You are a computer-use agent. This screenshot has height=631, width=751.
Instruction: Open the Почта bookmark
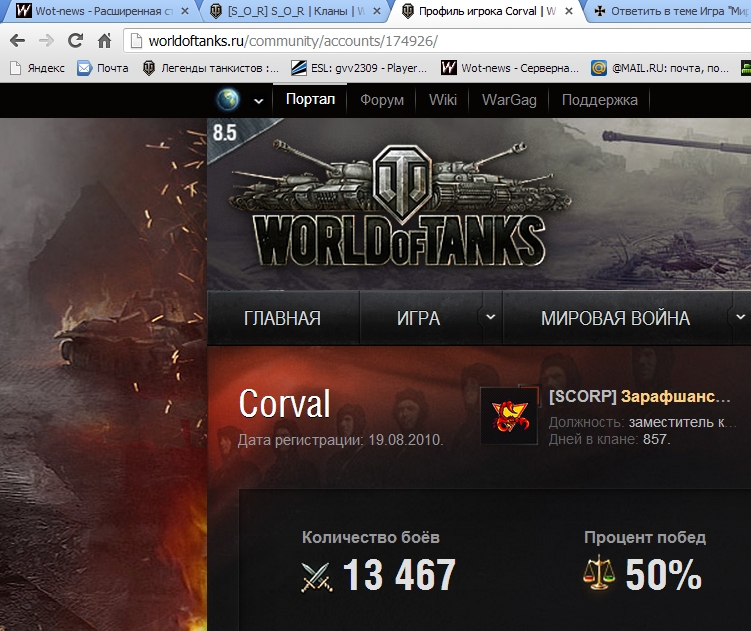click(103, 68)
